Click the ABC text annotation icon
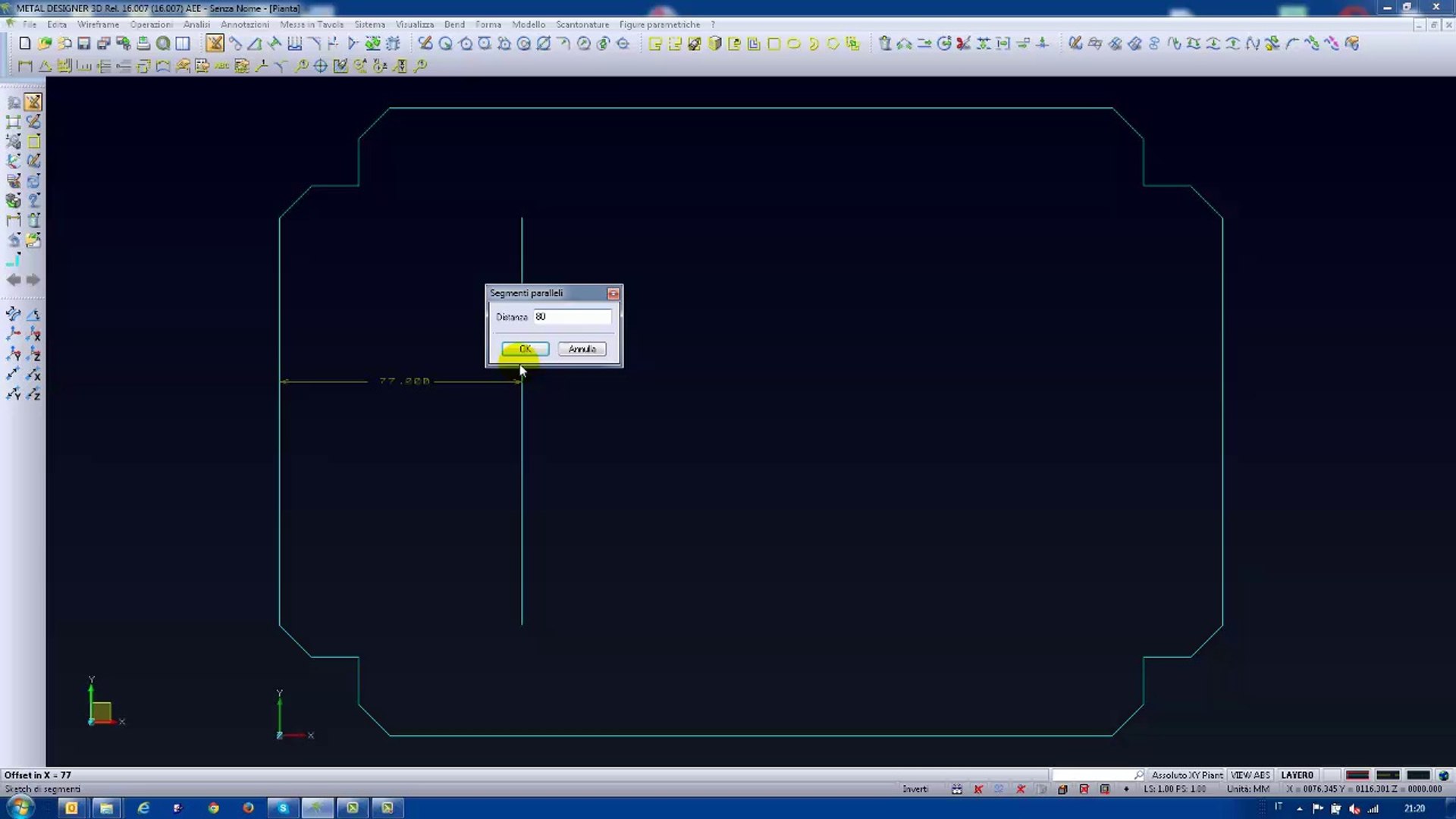This screenshot has width=1456, height=819. (221, 67)
